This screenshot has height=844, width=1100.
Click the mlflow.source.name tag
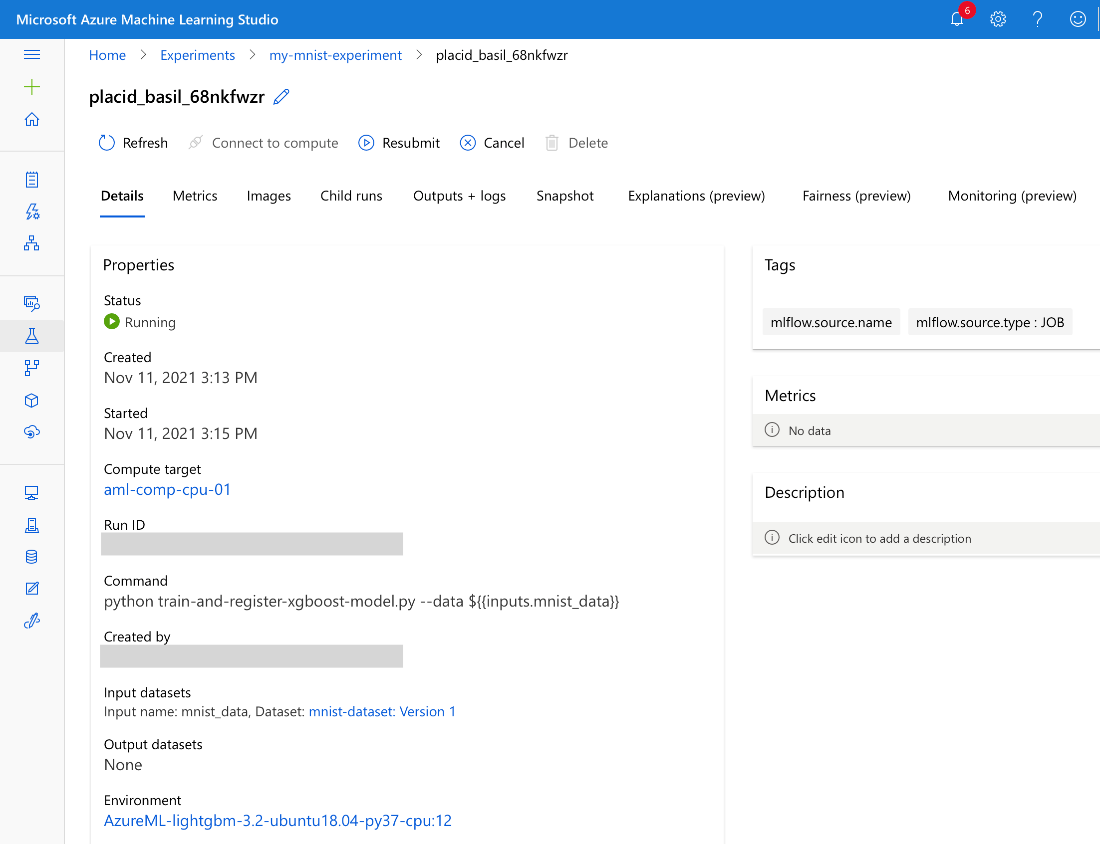(831, 322)
